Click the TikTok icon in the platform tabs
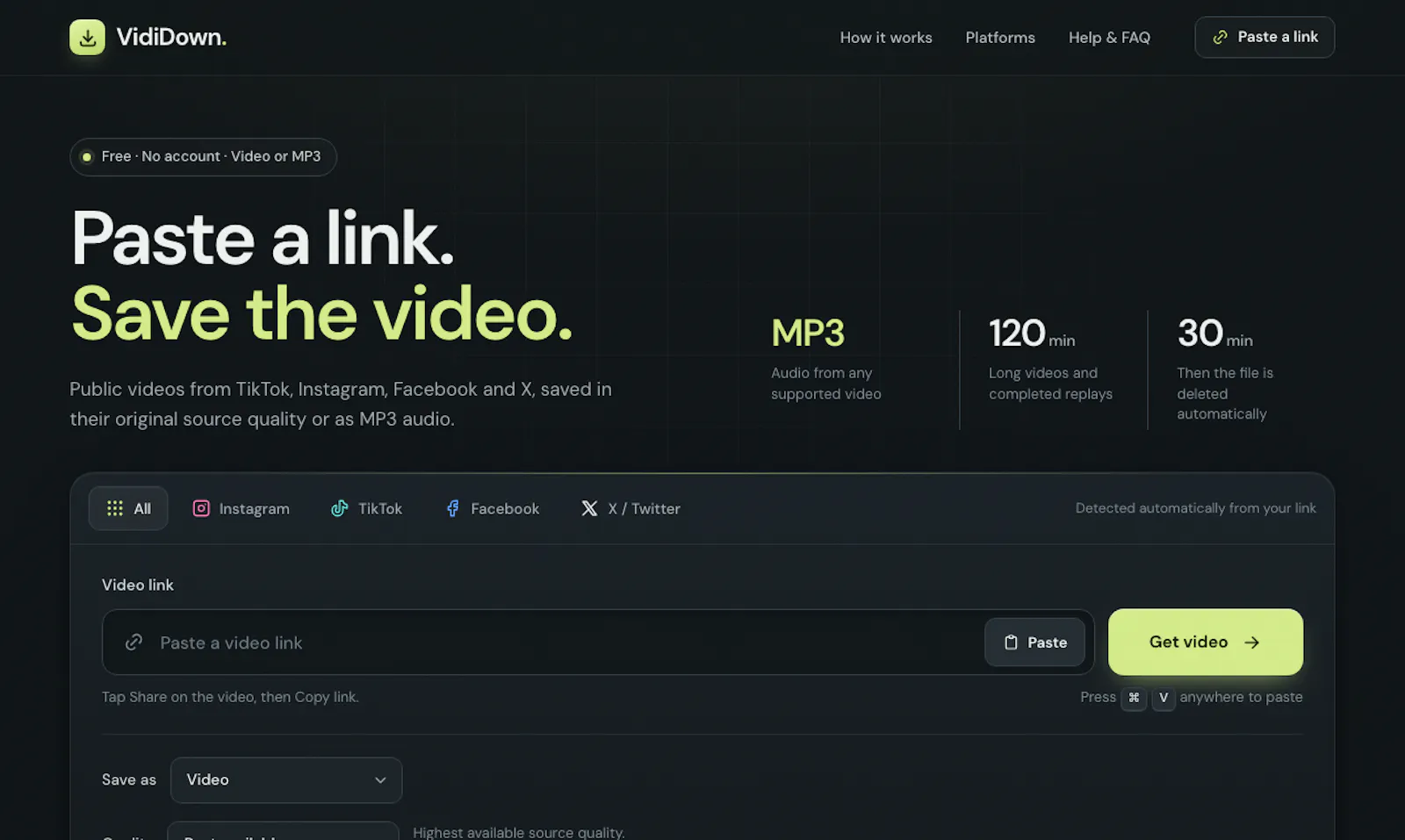 pos(339,508)
